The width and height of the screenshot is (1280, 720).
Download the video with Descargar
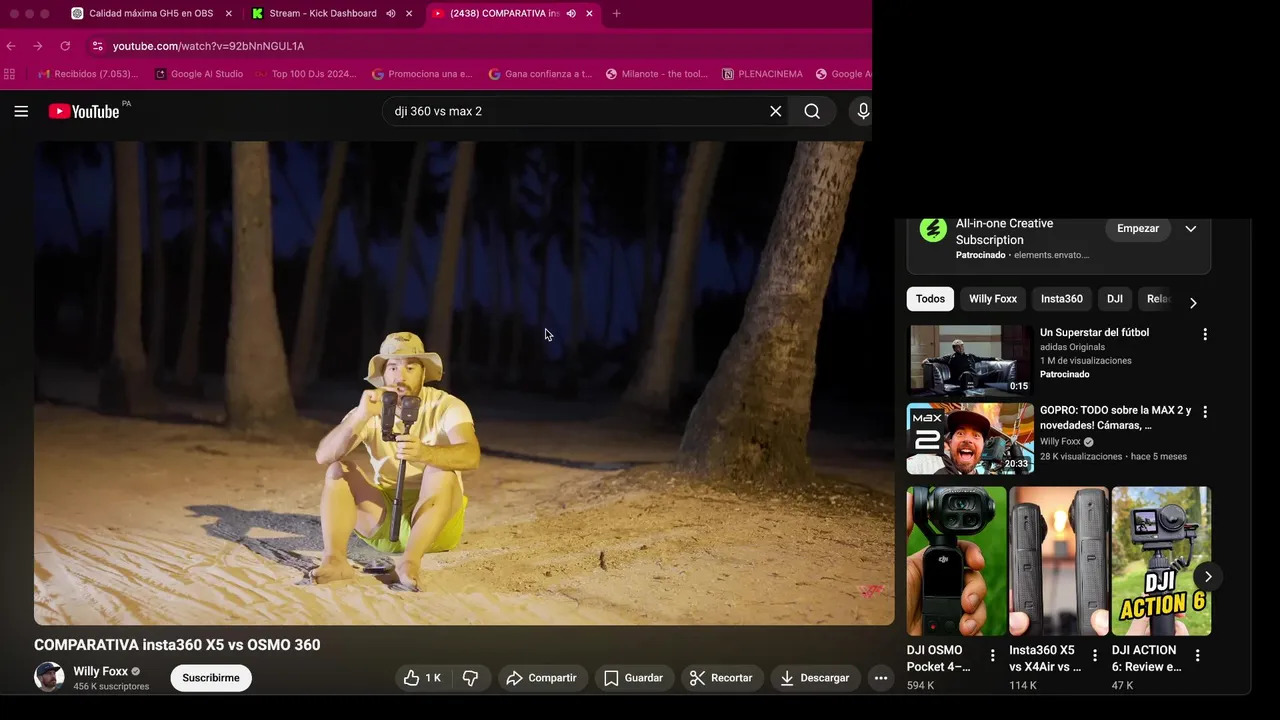click(814, 678)
